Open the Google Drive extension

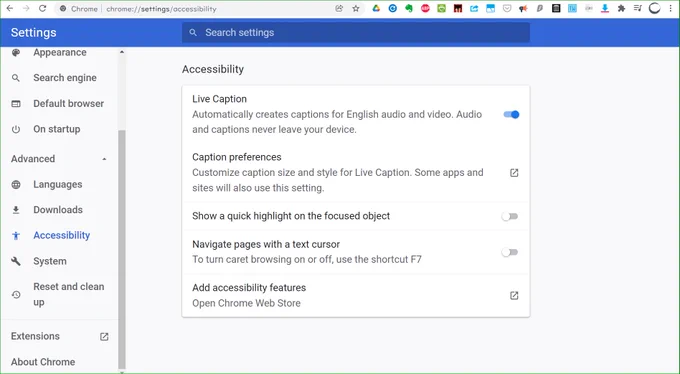pyautogui.click(x=376, y=8)
